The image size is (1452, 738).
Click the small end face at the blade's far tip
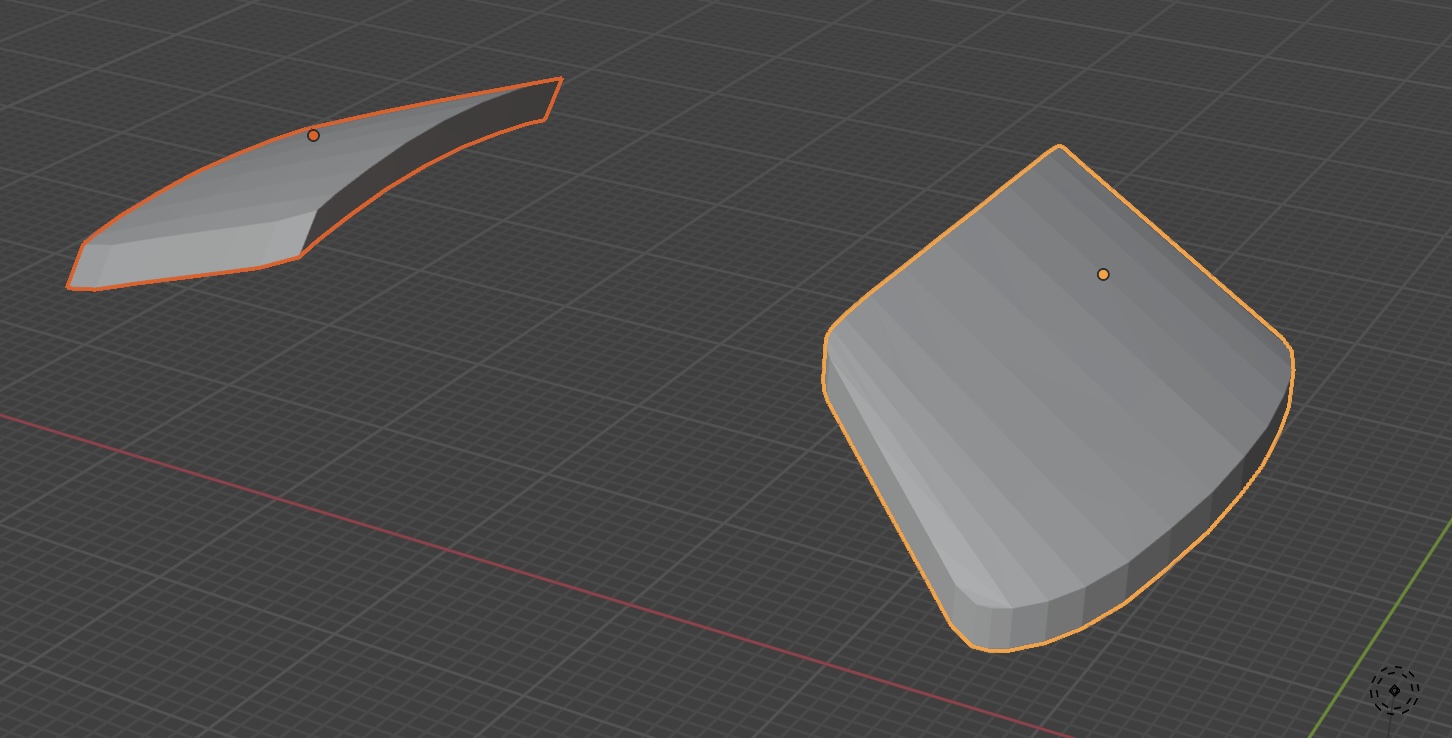(550, 99)
